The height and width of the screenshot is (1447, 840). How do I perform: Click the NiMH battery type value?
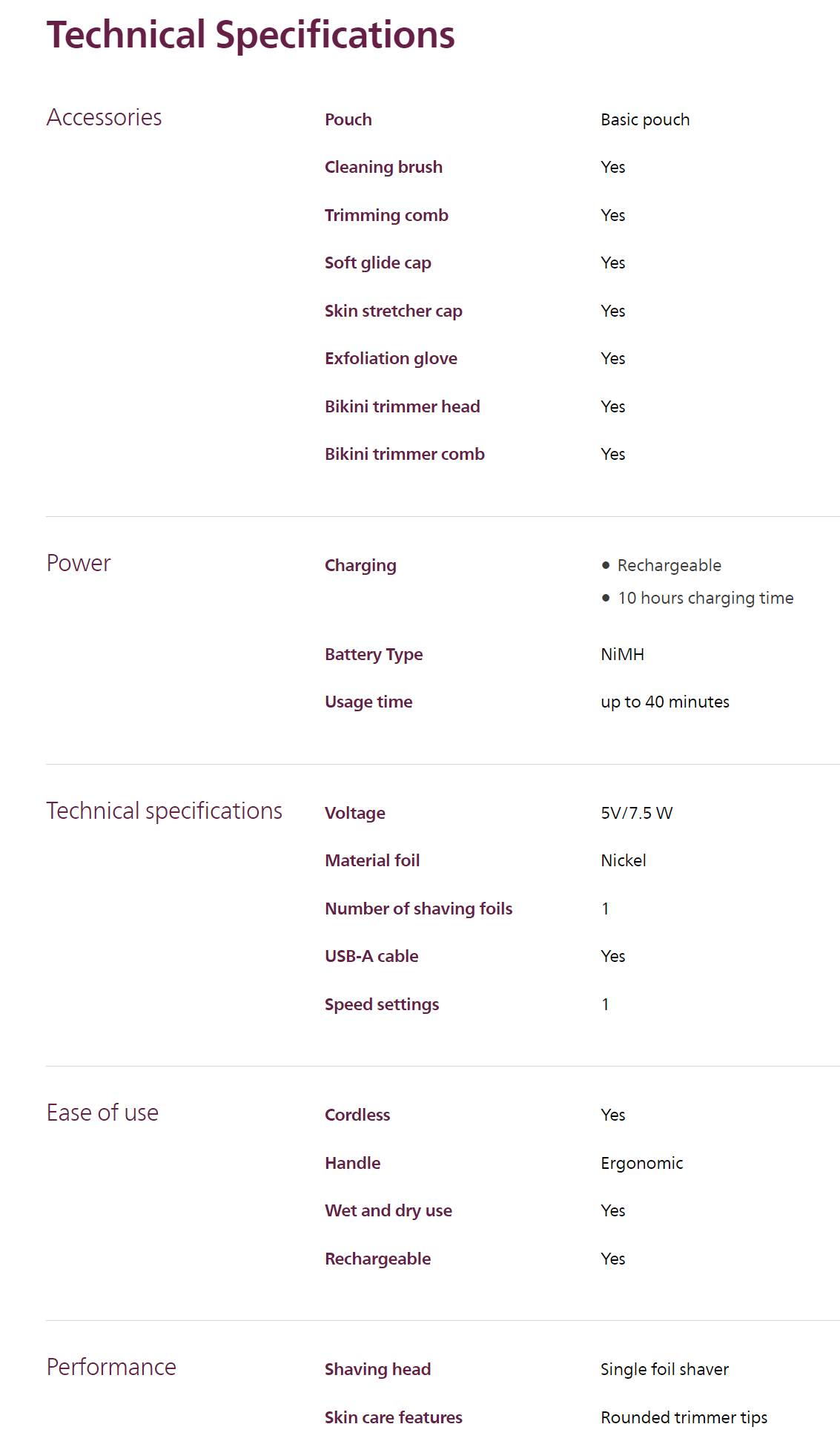point(622,655)
